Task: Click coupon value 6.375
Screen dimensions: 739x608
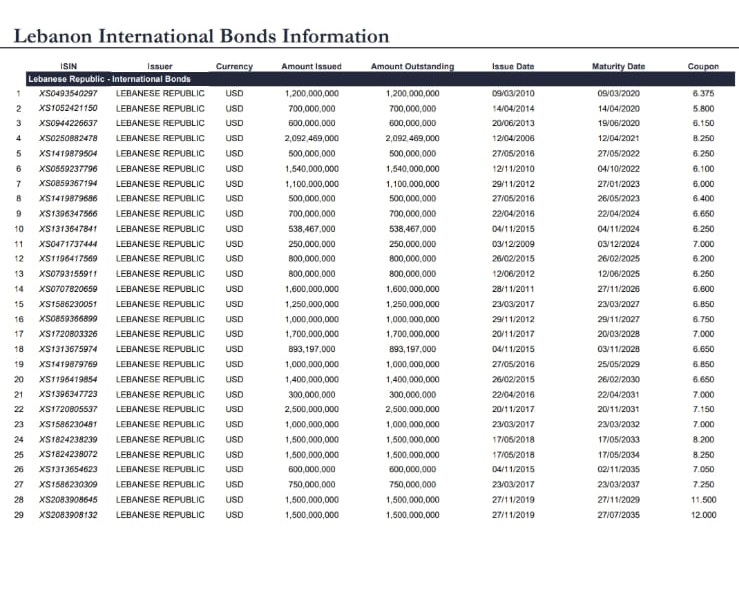Action: click(703, 93)
